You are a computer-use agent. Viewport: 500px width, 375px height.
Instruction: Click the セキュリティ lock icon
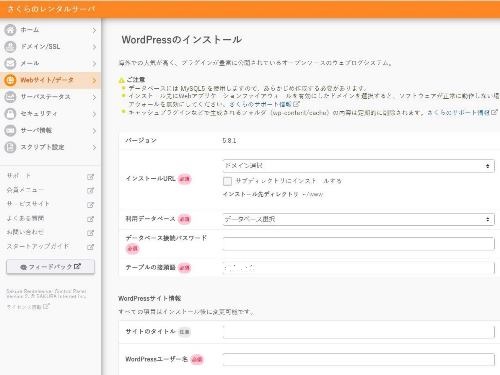tap(10, 114)
